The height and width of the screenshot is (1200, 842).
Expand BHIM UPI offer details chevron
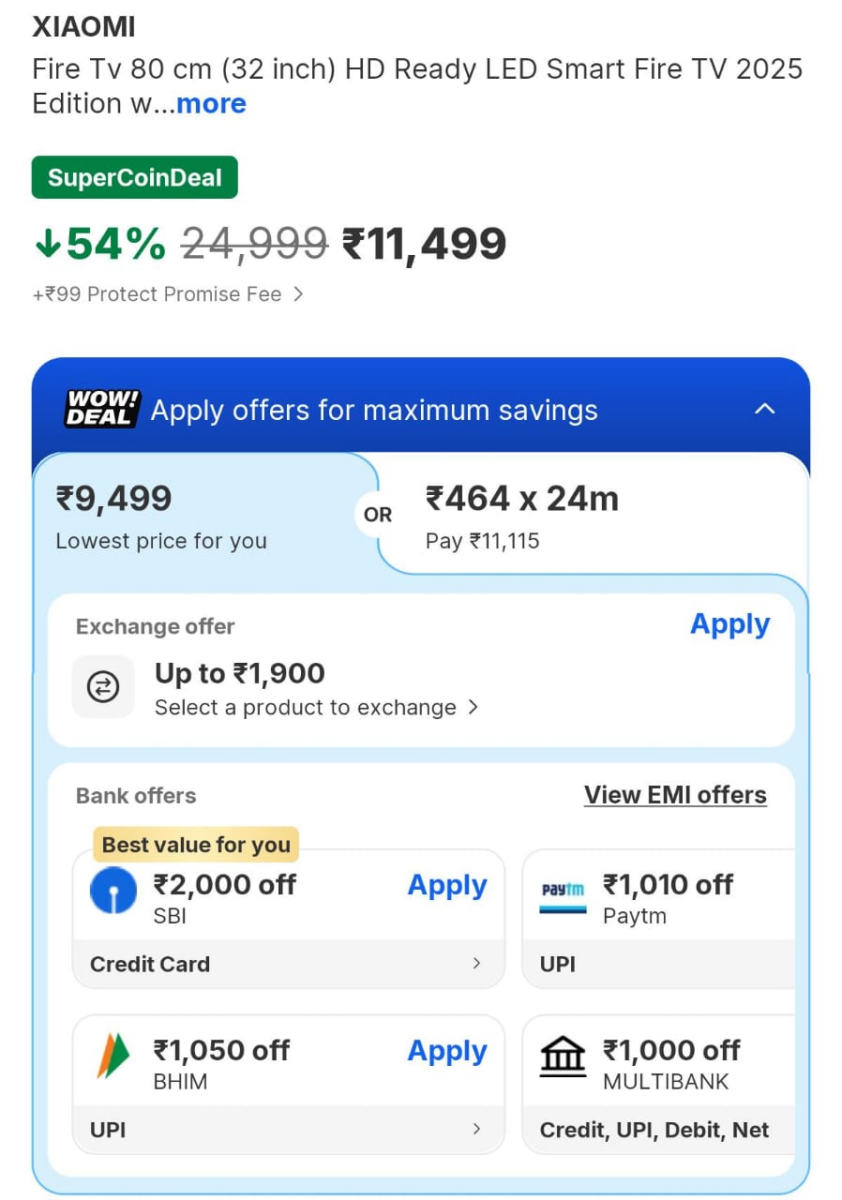click(476, 1129)
